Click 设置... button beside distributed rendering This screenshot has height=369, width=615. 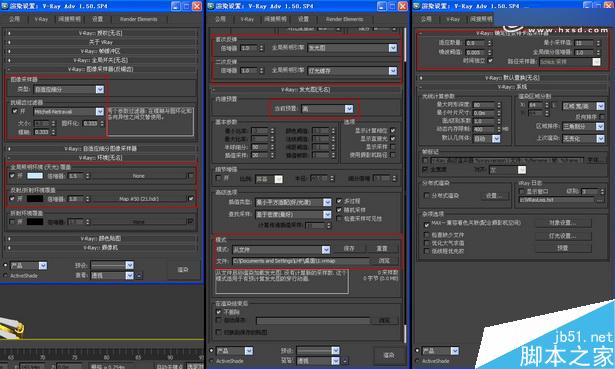pos(496,195)
